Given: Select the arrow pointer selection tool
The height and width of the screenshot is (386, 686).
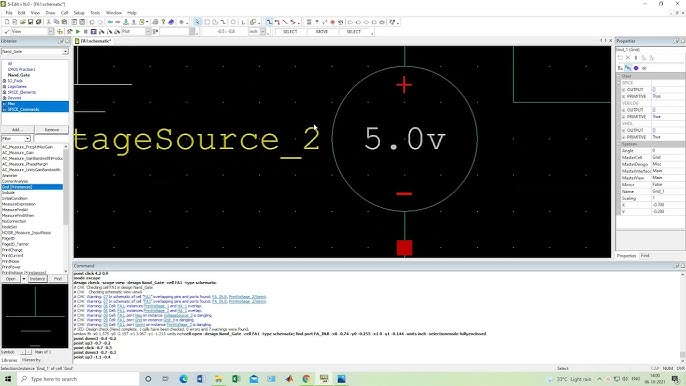Looking at the screenshot, I should point(197,22).
